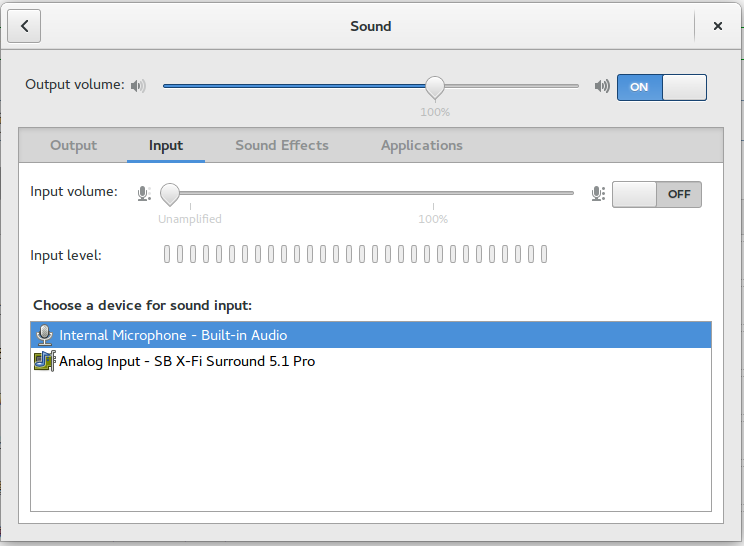
Task: Select Internal Microphone - Built-in Audio
Action: [173, 335]
